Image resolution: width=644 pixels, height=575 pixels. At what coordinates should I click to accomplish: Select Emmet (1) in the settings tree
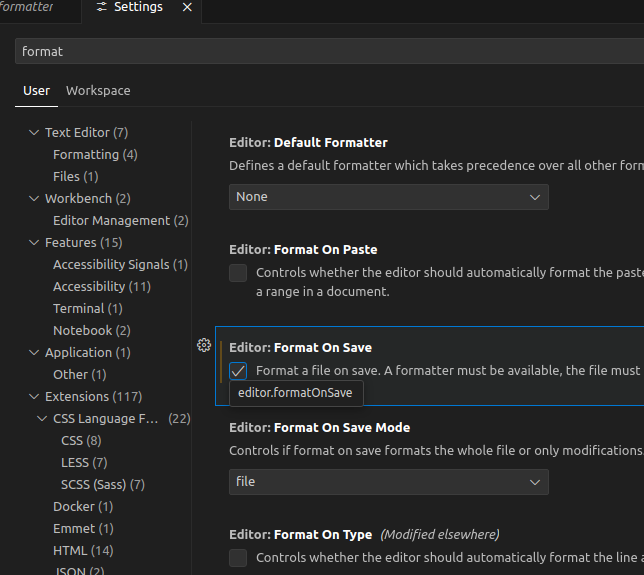pos(83,529)
